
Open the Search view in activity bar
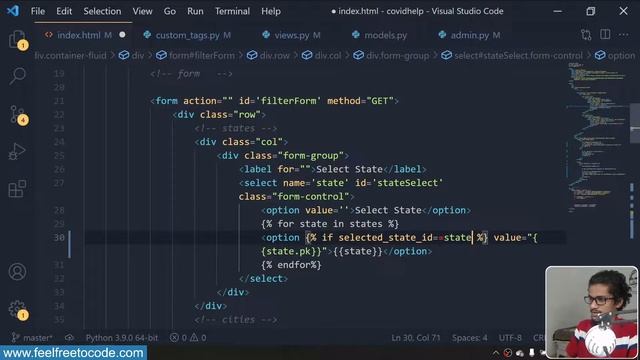point(18,76)
